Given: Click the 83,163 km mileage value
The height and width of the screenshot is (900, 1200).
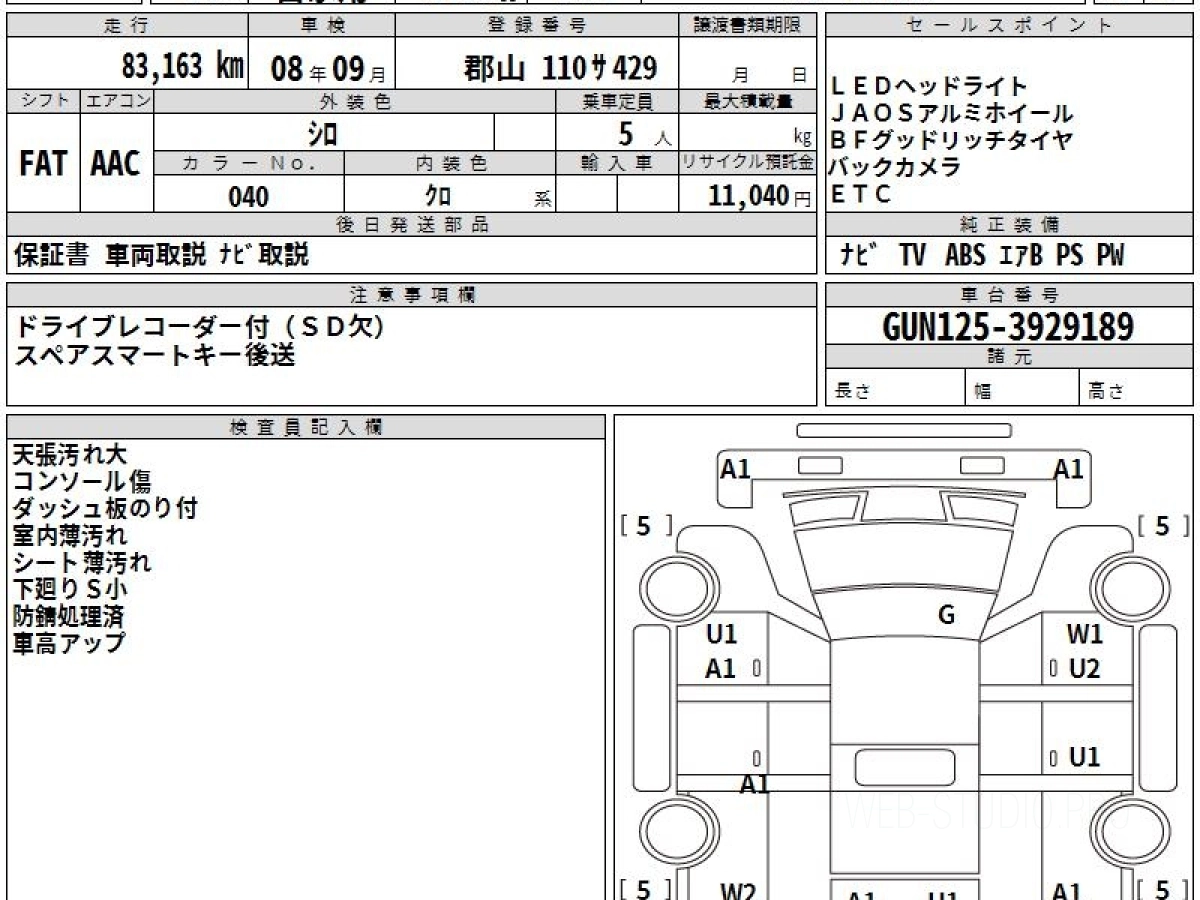Looking at the screenshot, I should tap(183, 67).
